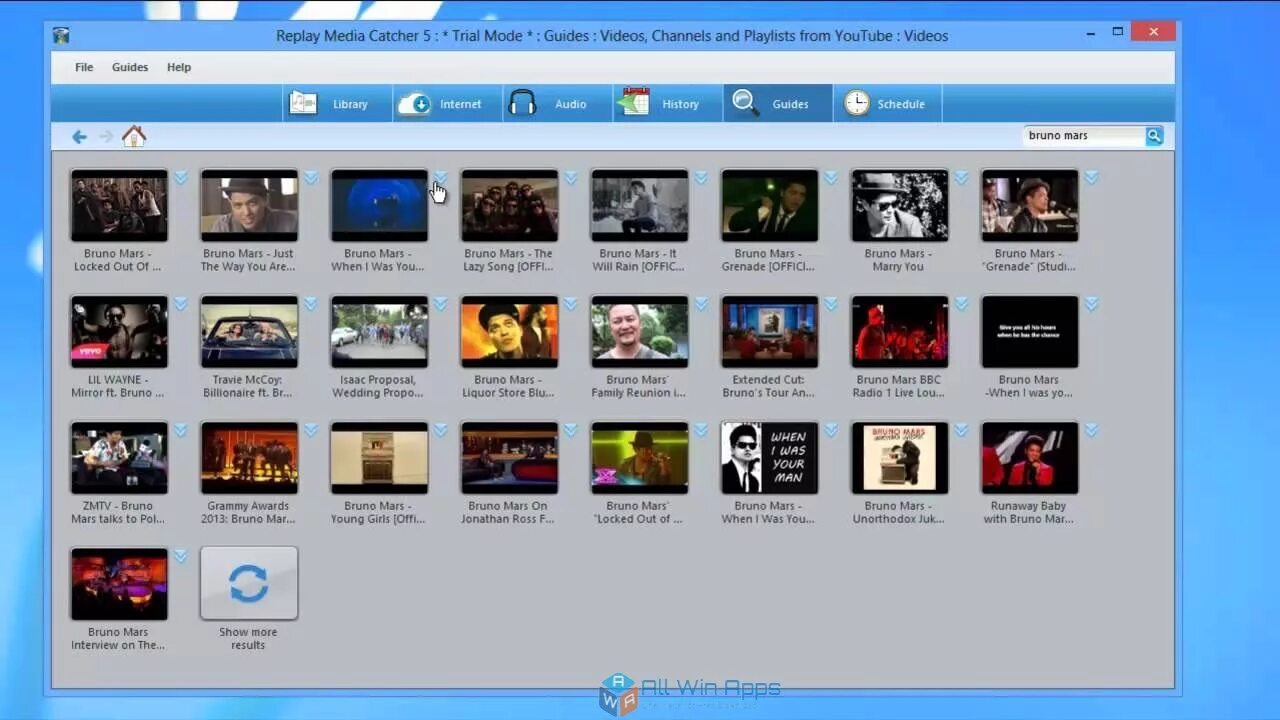
Task: Click the back arrow navigation icon
Action: tap(79, 136)
